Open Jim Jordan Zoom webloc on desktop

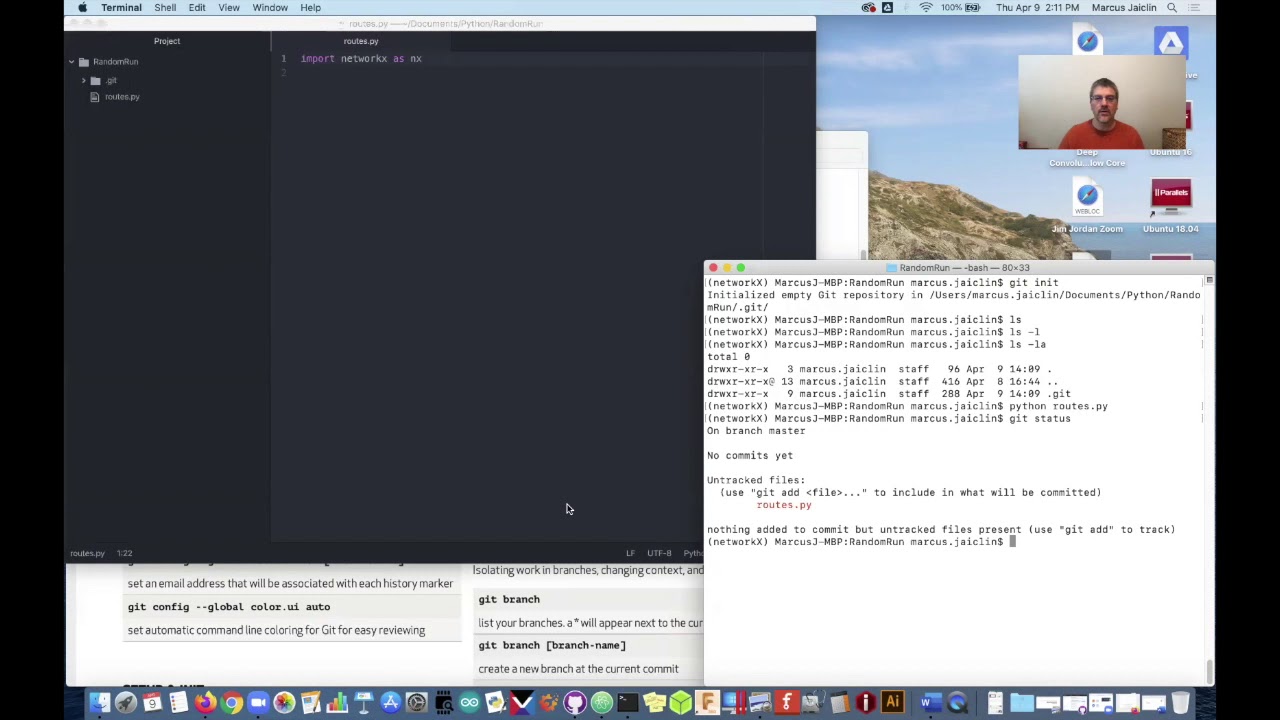(x=1087, y=205)
